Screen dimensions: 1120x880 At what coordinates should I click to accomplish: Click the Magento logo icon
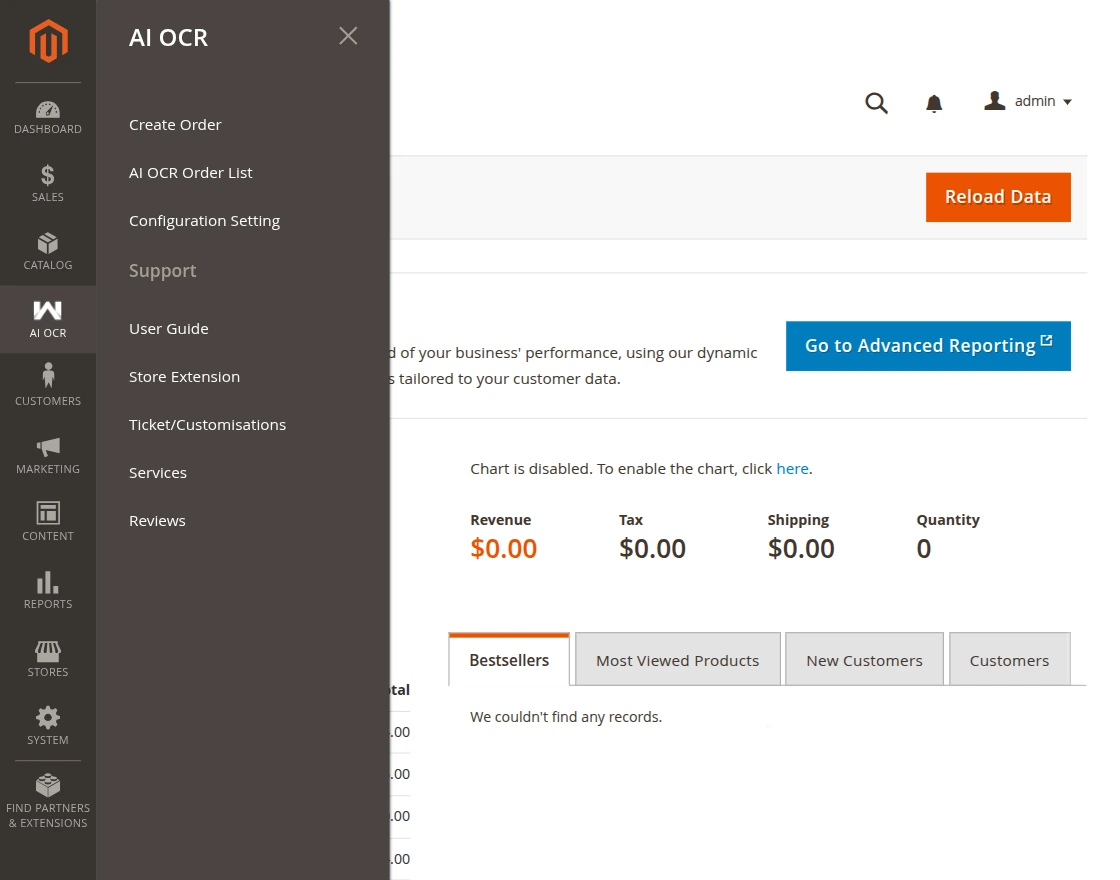point(47,40)
